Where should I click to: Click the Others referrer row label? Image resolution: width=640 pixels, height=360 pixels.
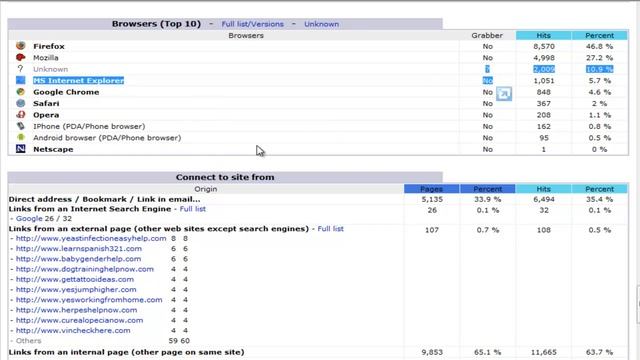tap(29, 340)
